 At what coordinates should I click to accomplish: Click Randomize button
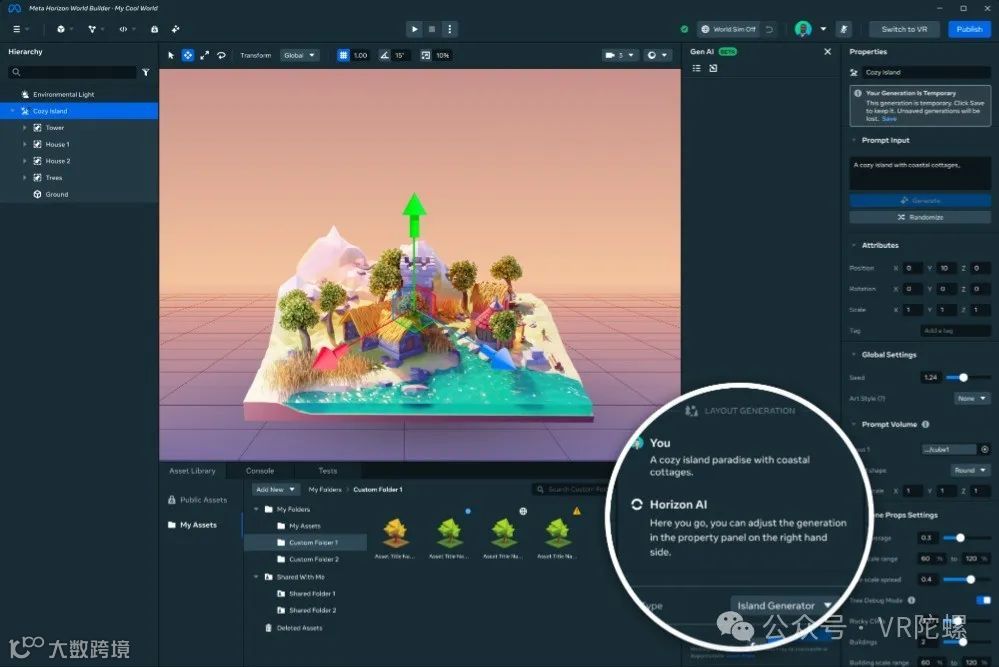(x=920, y=217)
